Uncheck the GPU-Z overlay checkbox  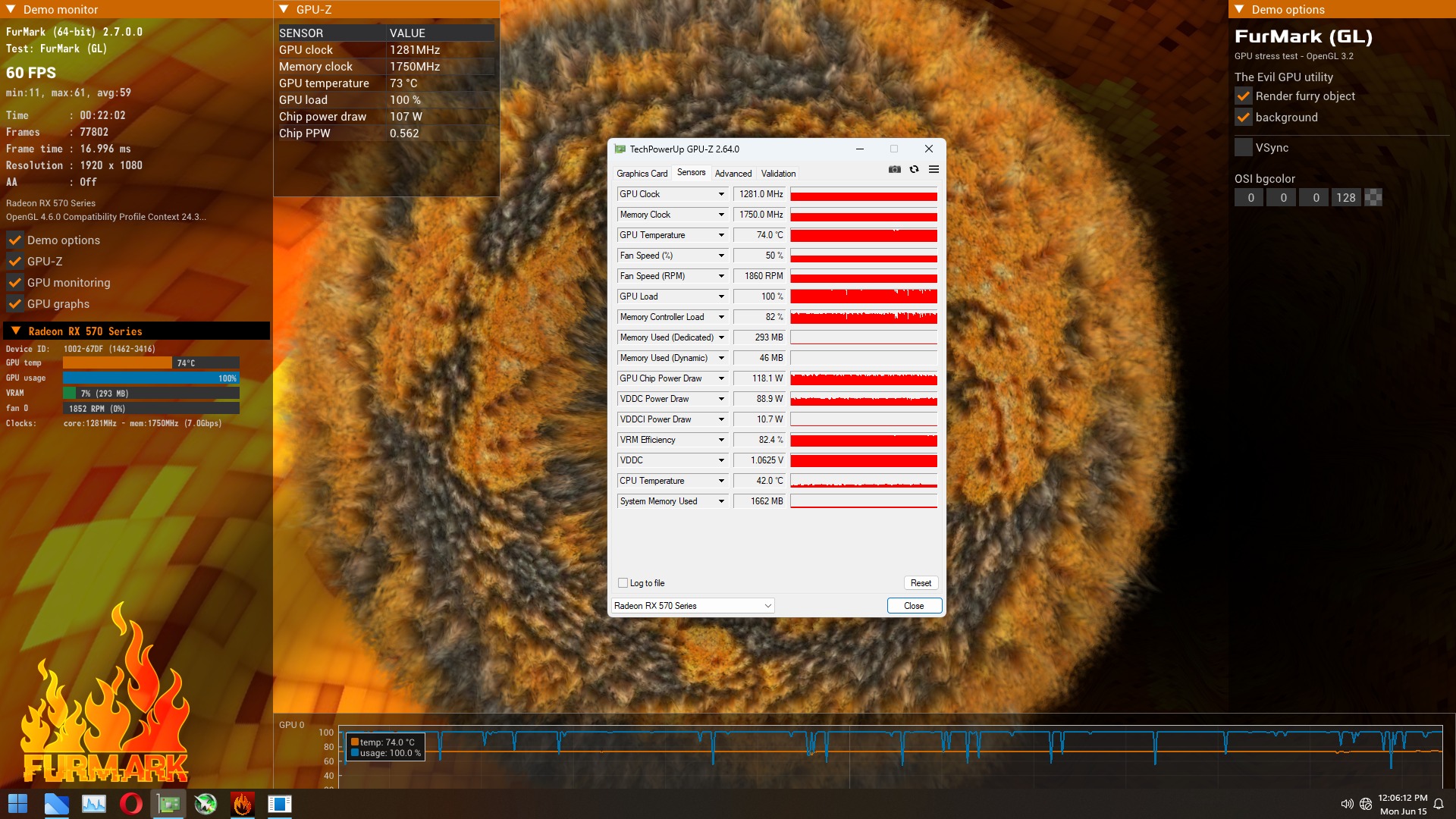[x=15, y=262]
